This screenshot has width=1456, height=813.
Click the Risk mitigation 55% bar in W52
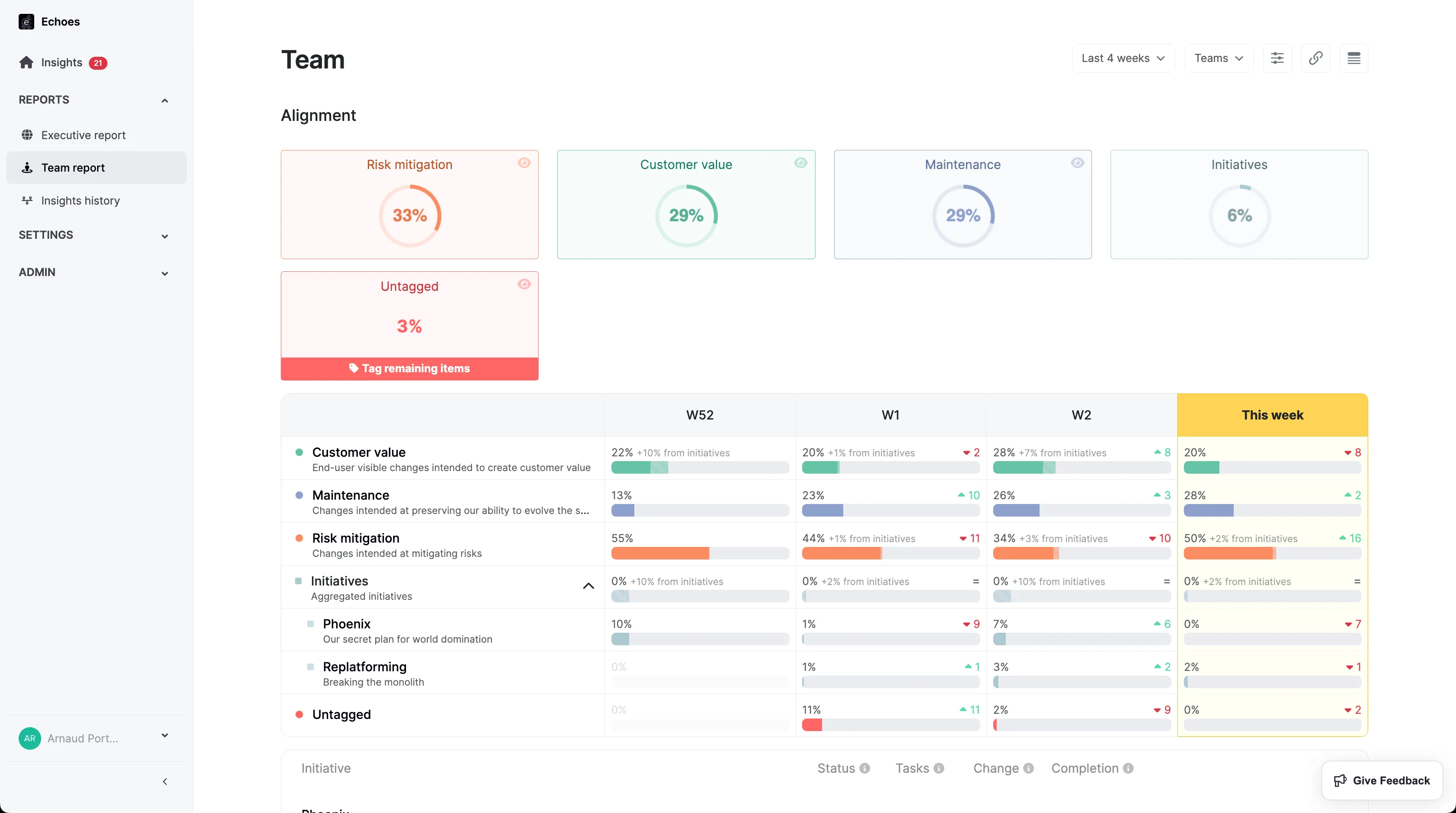tap(700, 553)
